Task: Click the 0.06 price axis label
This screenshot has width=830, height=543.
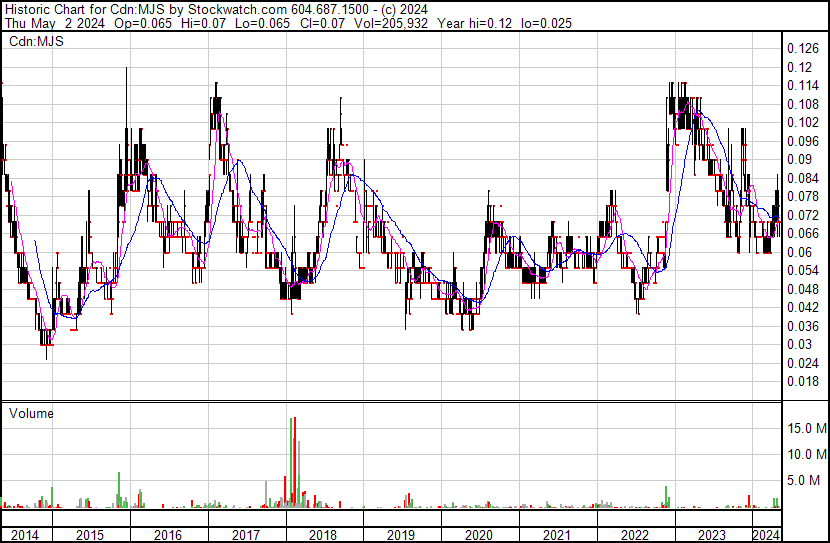Action: (x=799, y=252)
